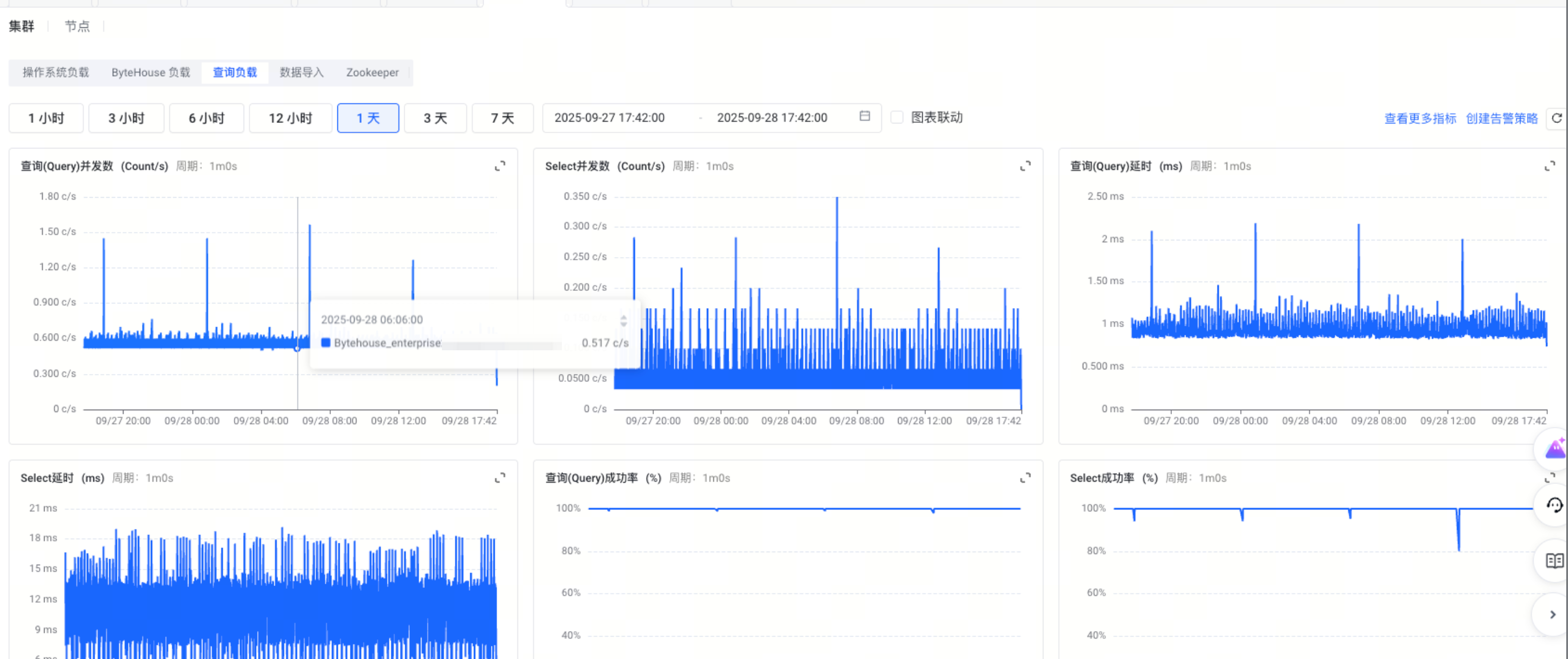Open the calendar icon in date range
Viewport: 1568px width, 659px height.
tap(864, 116)
